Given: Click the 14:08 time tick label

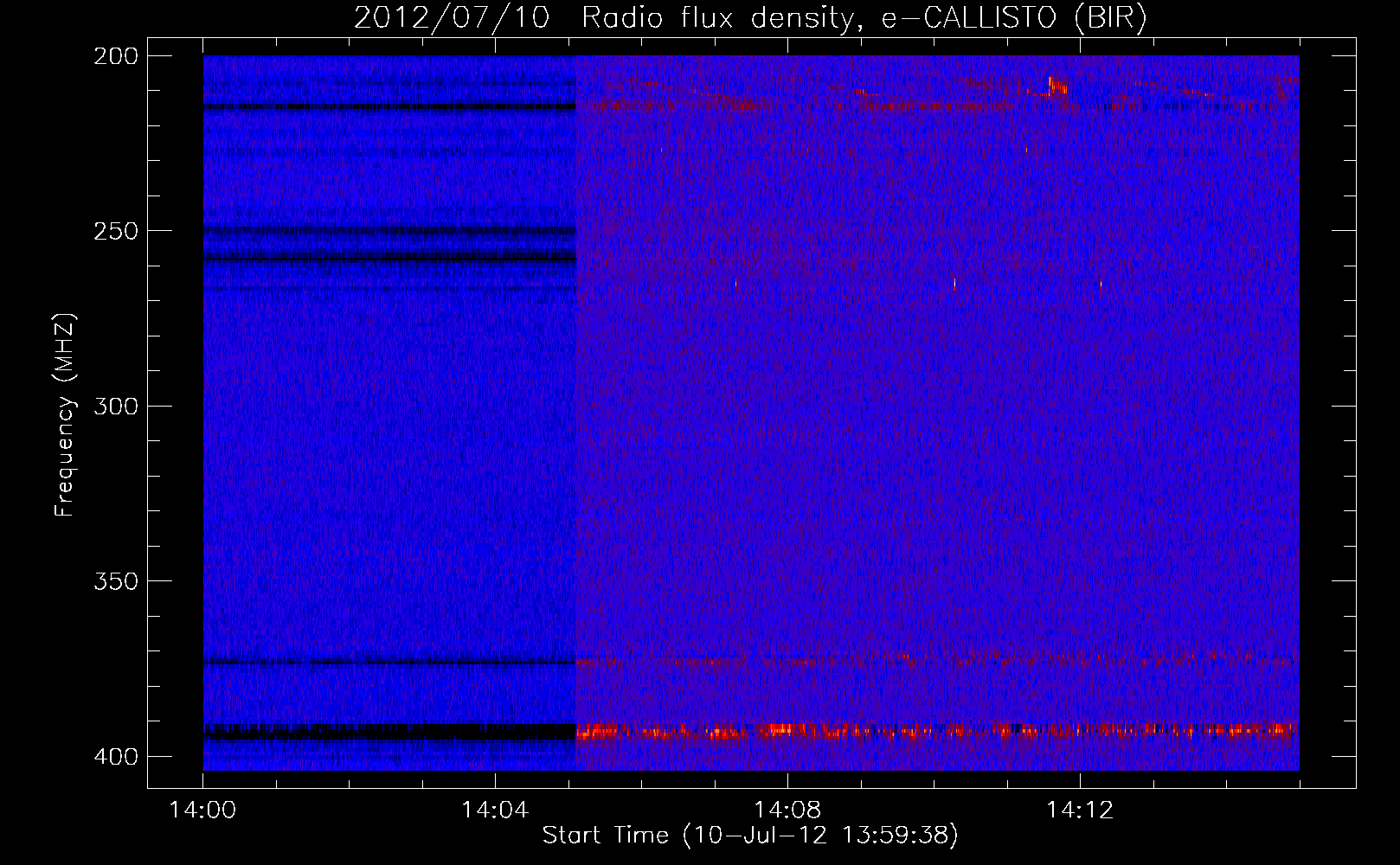Looking at the screenshot, I should coord(787,811).
